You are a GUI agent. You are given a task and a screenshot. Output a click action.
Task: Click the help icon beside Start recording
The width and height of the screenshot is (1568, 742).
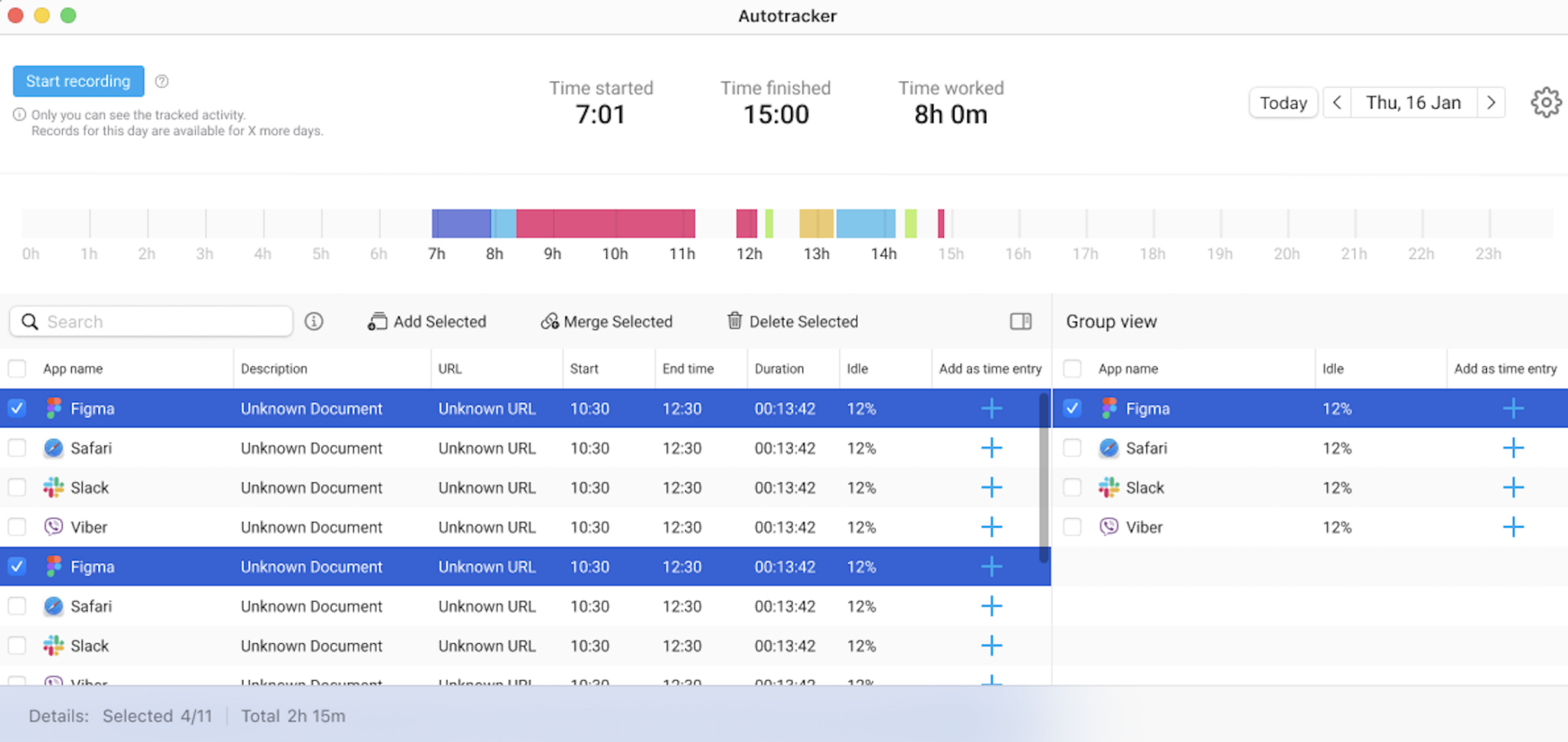pos(162,81)
